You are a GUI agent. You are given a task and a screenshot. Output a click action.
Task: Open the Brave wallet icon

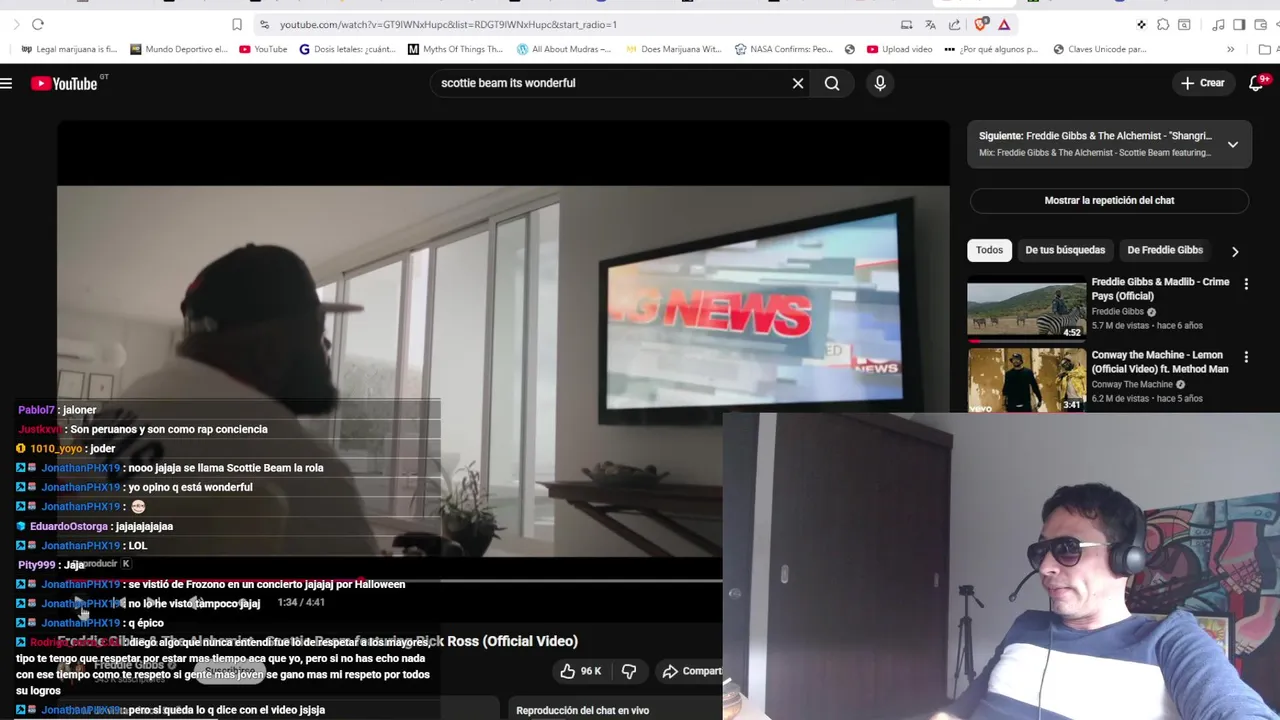point(1260,24)
